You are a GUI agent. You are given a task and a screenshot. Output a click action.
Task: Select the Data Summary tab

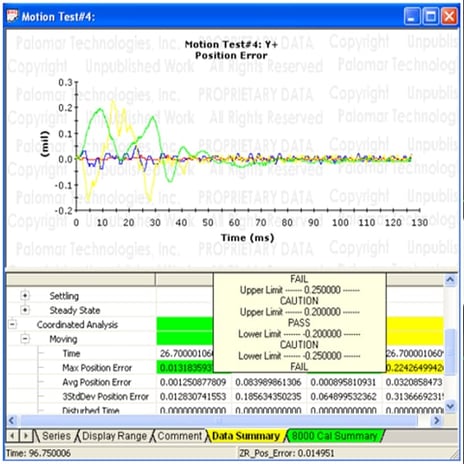(x=246, y=436)
